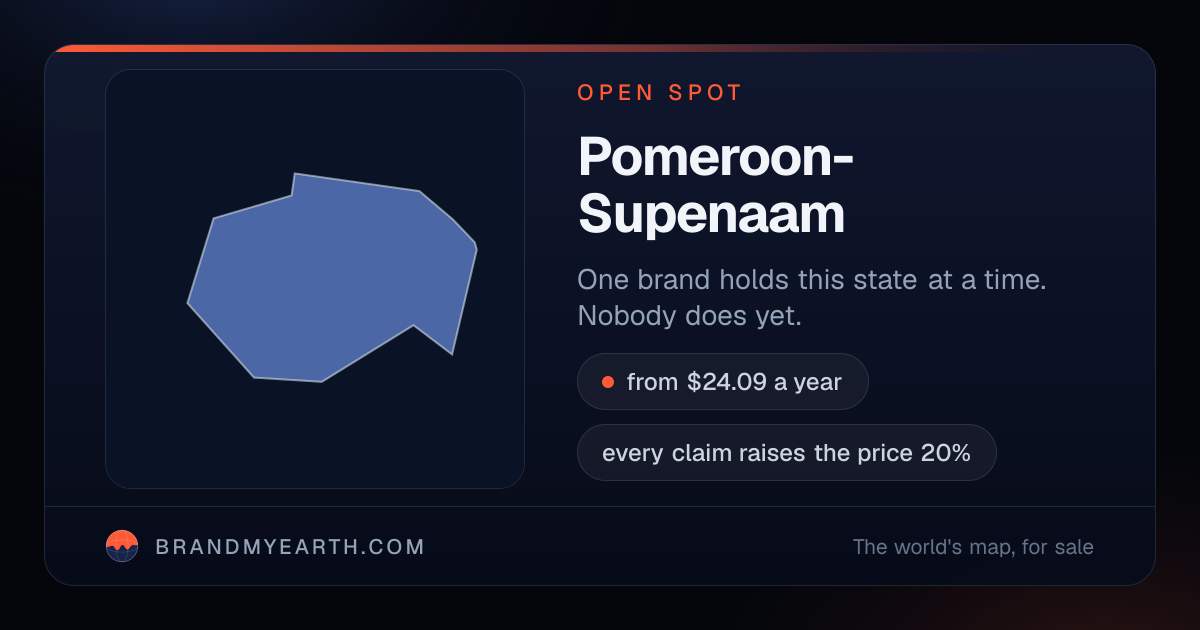Click the orange dot in the price pill
The width and height of the screenshot is (1200, 630).
(607, 382)
